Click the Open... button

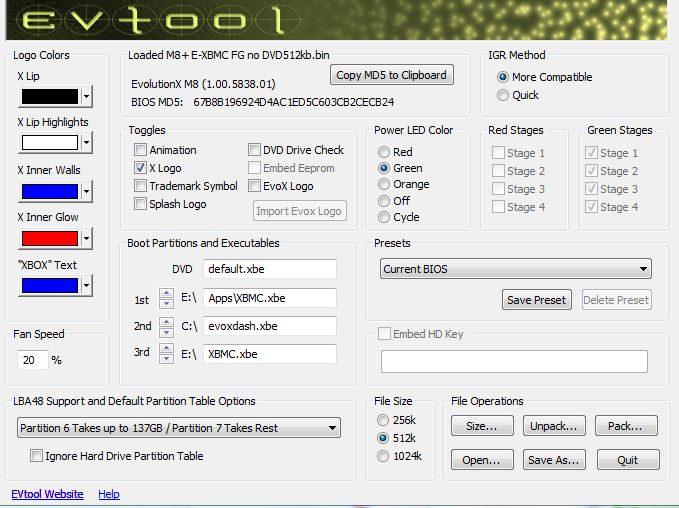(482, 459)
